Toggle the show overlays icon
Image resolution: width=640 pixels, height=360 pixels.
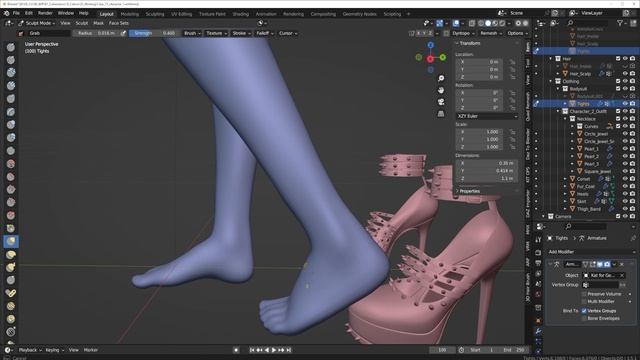click(456, 23)
